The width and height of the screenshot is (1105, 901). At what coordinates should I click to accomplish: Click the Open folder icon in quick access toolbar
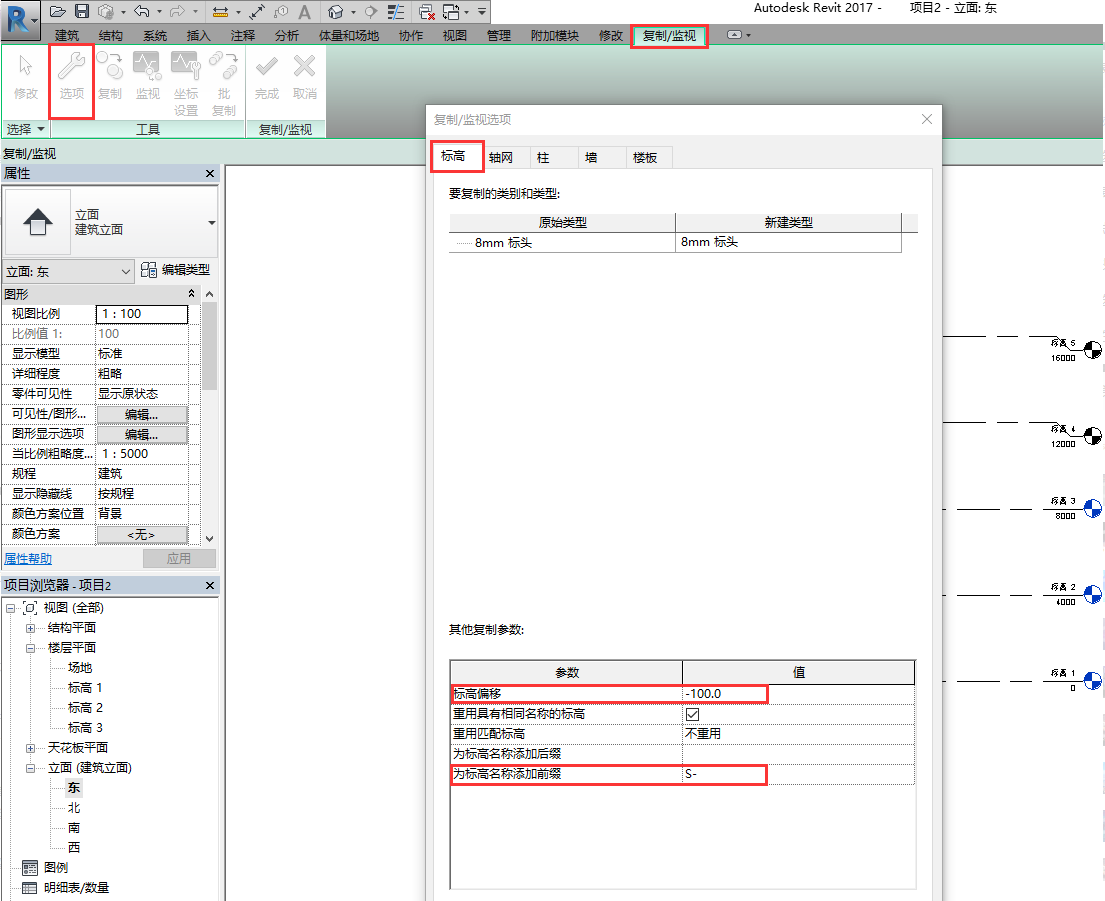[58, 12]
